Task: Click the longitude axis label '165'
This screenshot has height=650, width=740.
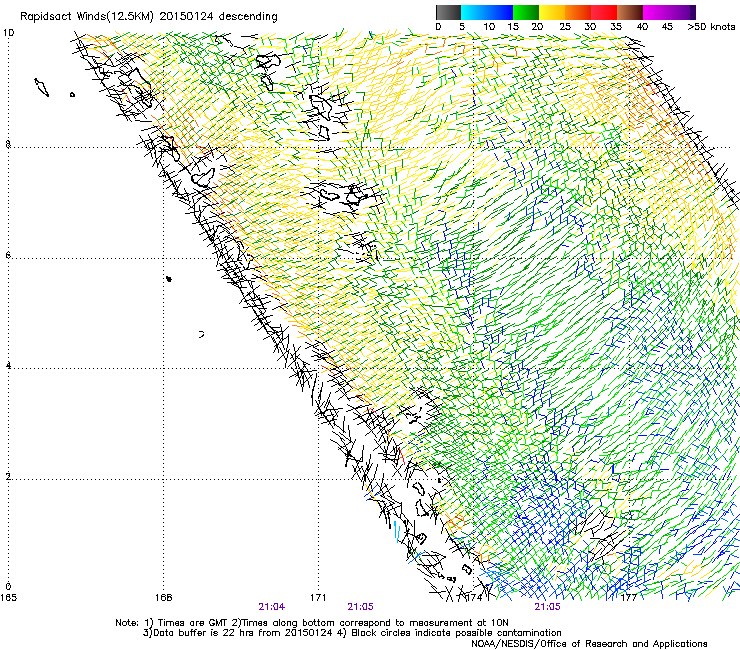Action: coord(8,598)
